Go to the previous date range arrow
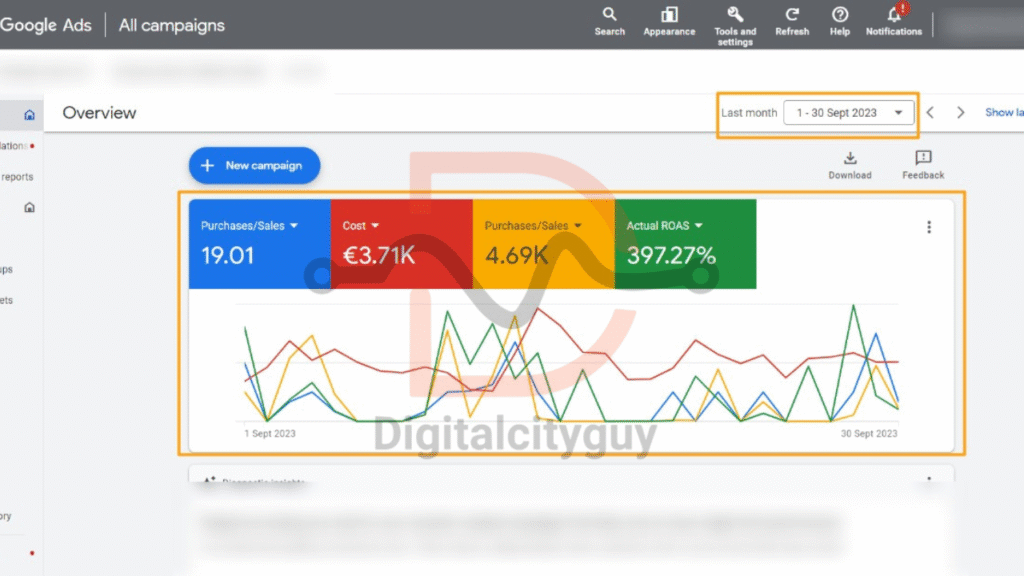 930,113
